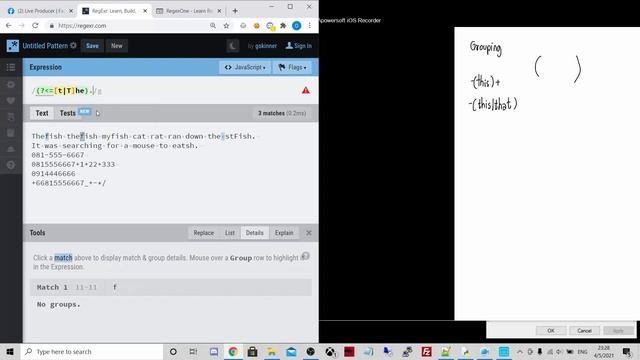The image size is (640, 360).
Task: Click the Sign In link
Action: pos(299,46)
